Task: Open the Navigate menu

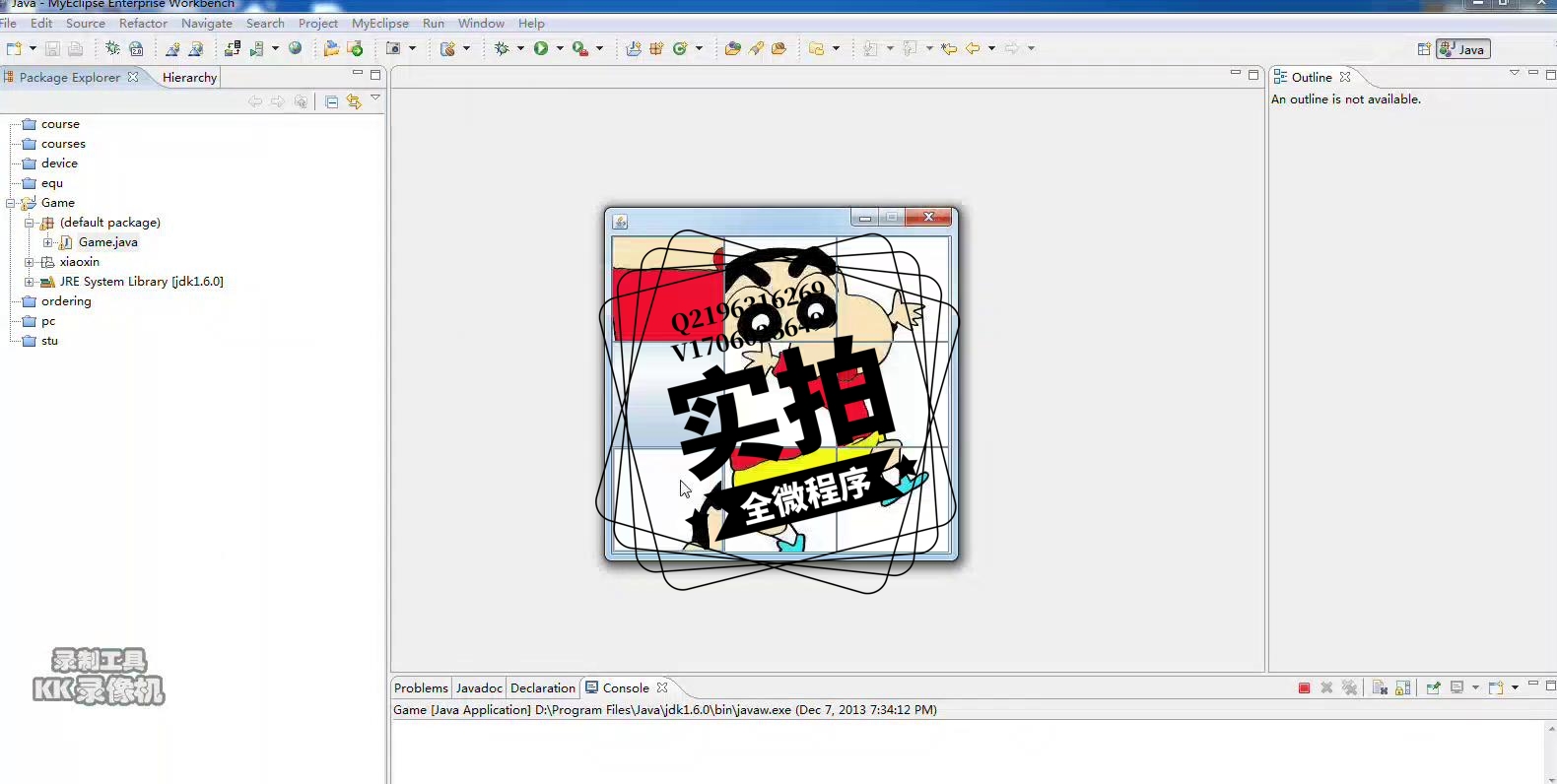Action: (x=207, y=24)
